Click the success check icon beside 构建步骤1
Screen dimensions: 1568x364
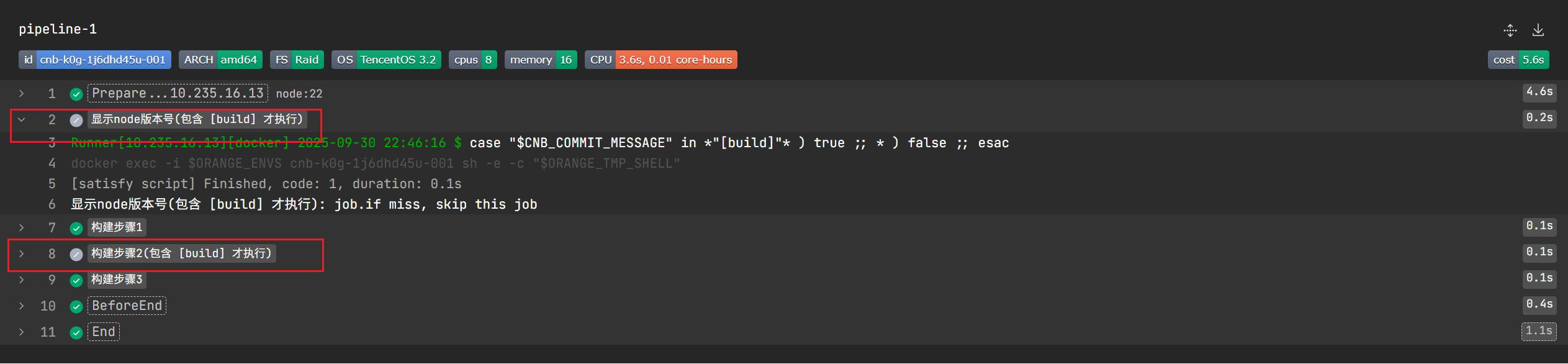76,228
